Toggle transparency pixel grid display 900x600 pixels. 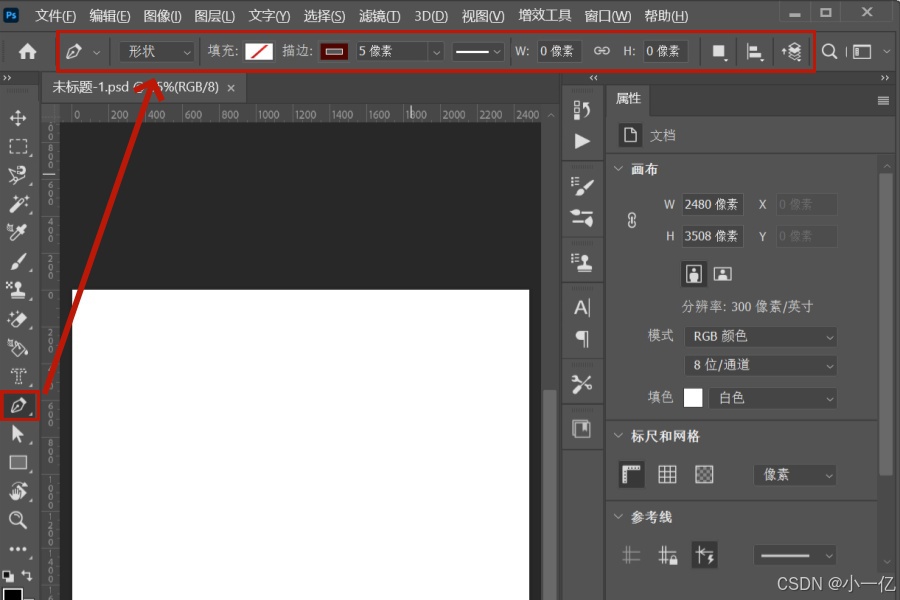[x=704, y=475]
